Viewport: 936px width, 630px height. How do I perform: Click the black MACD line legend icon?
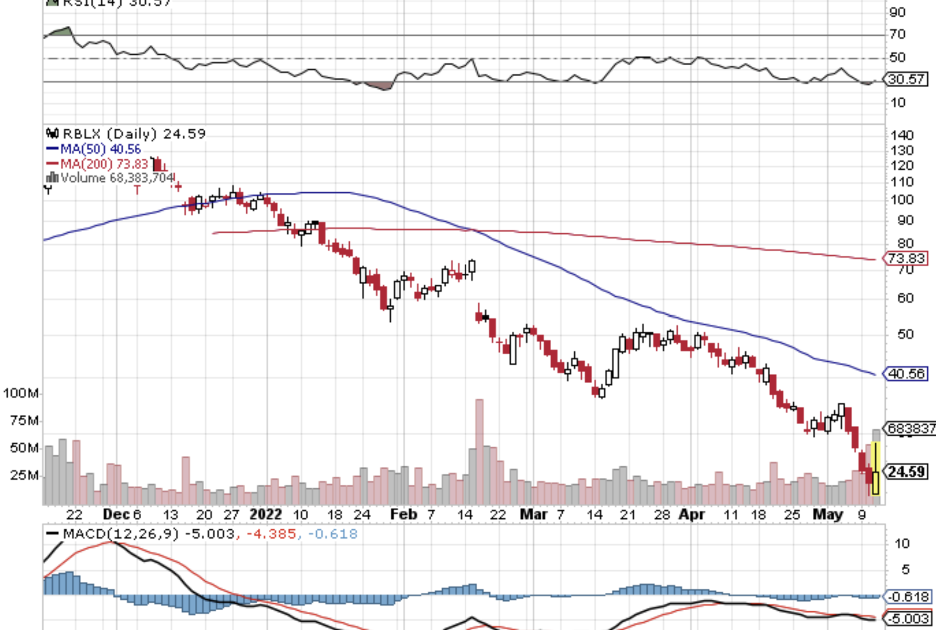51,534
